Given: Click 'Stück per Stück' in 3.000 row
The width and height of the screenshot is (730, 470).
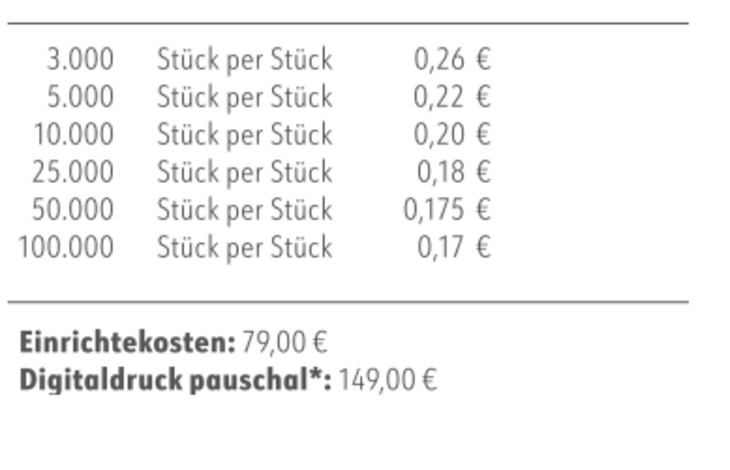Looking at the screenshot, I should pos(245,60).
